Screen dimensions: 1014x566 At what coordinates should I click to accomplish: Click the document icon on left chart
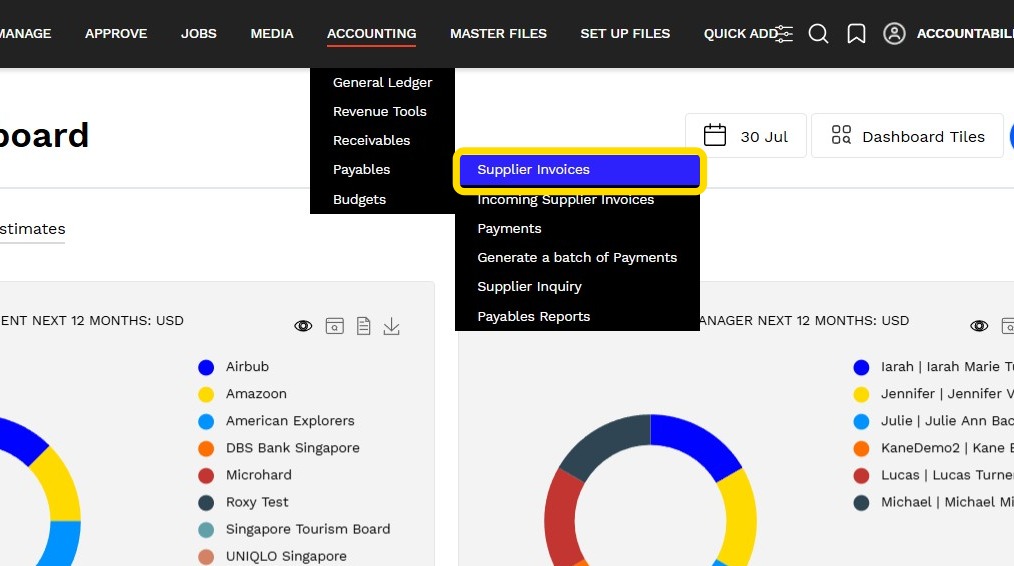click(x=363, y=326)
